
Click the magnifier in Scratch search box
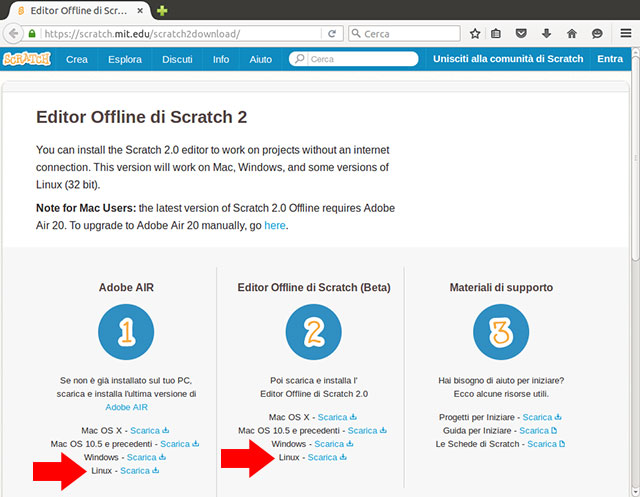(300, 59)
